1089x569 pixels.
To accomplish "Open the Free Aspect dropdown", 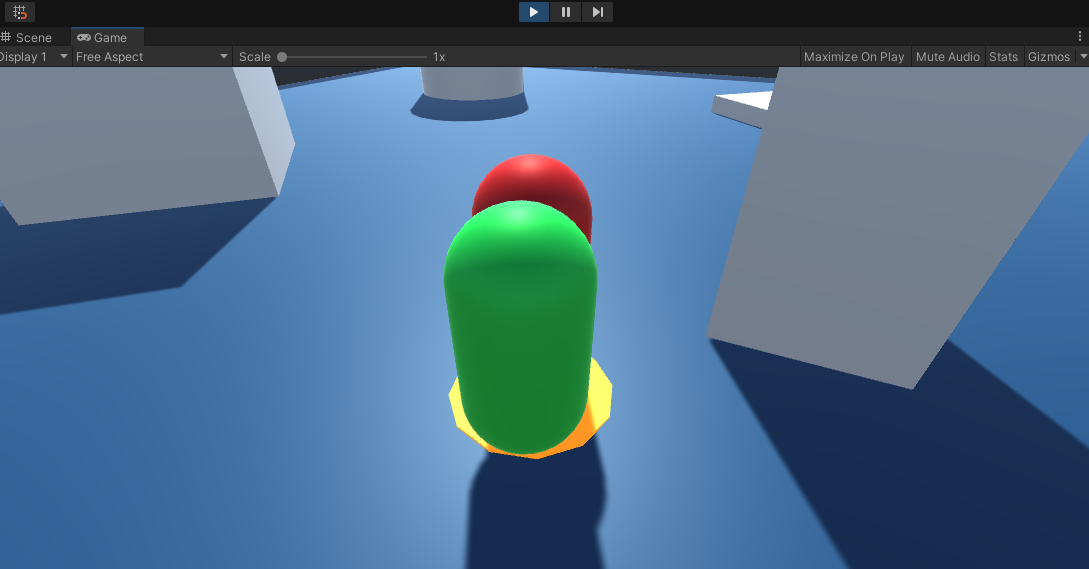I will (x=151, y=57).
